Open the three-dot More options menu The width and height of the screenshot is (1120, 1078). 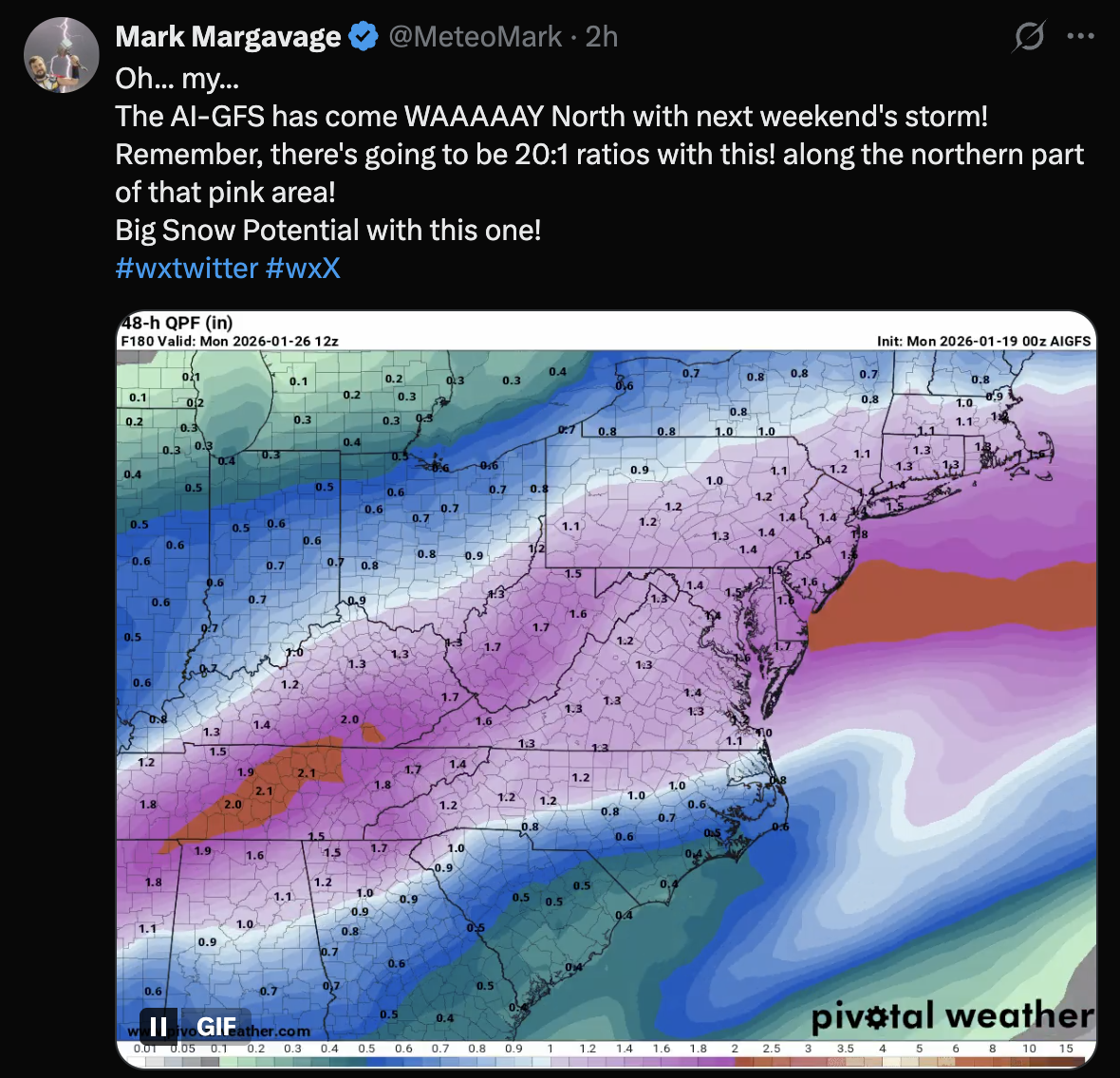click(1080, 37)
